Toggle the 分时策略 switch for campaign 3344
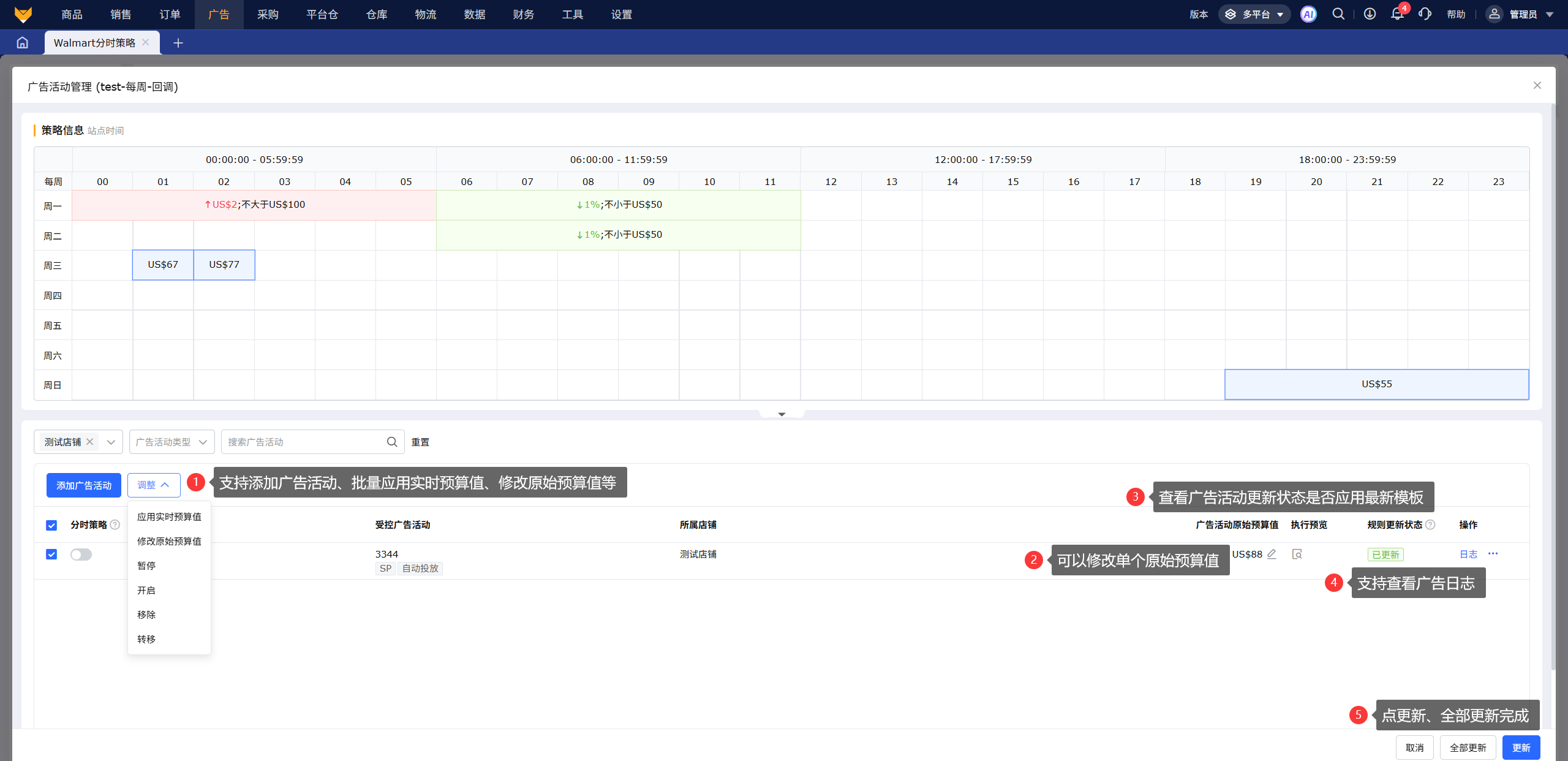The height and width of the screenshot is (761, 1568). (81, 555)
